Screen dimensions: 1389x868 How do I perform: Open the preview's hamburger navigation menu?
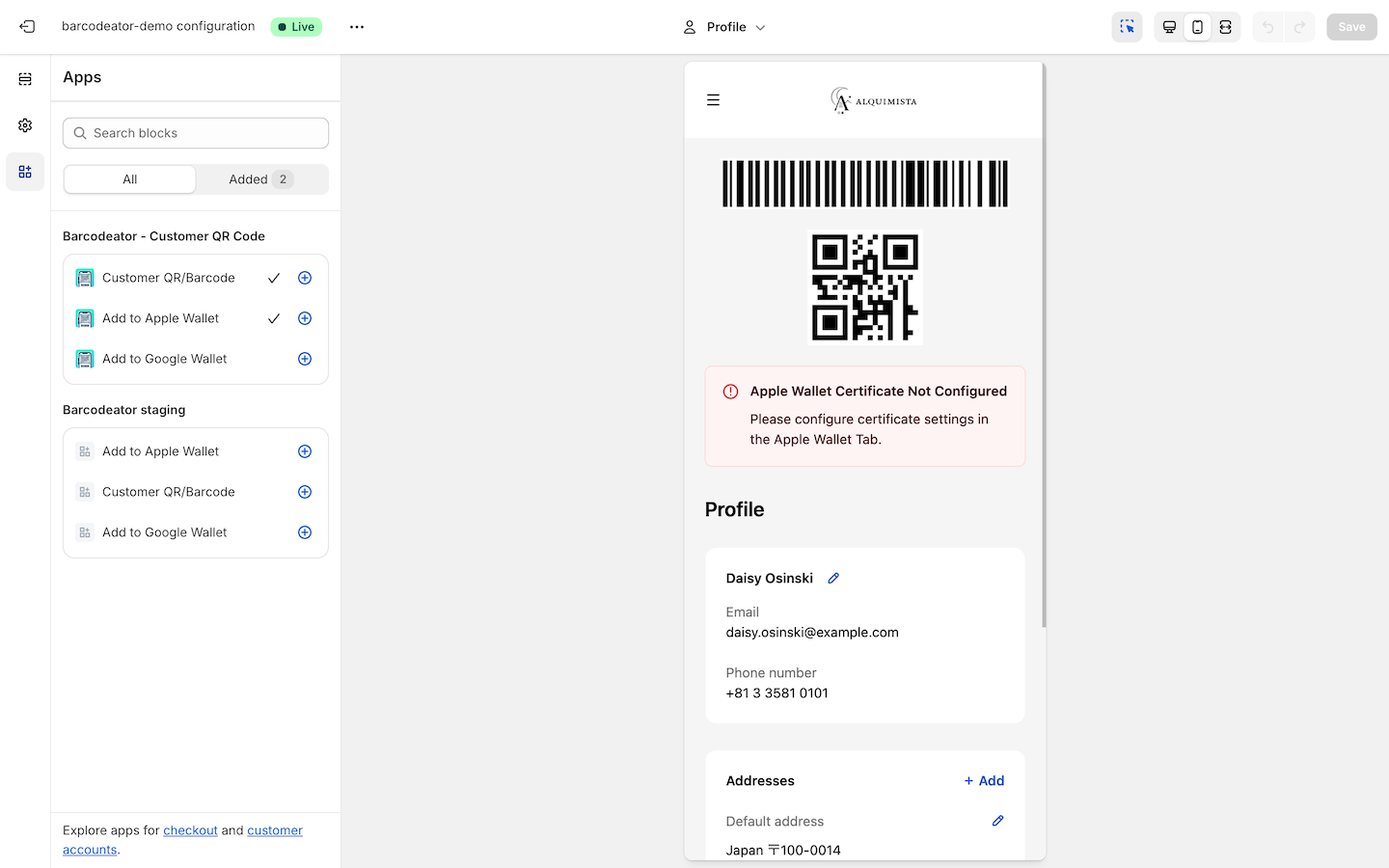coord(713,99)
